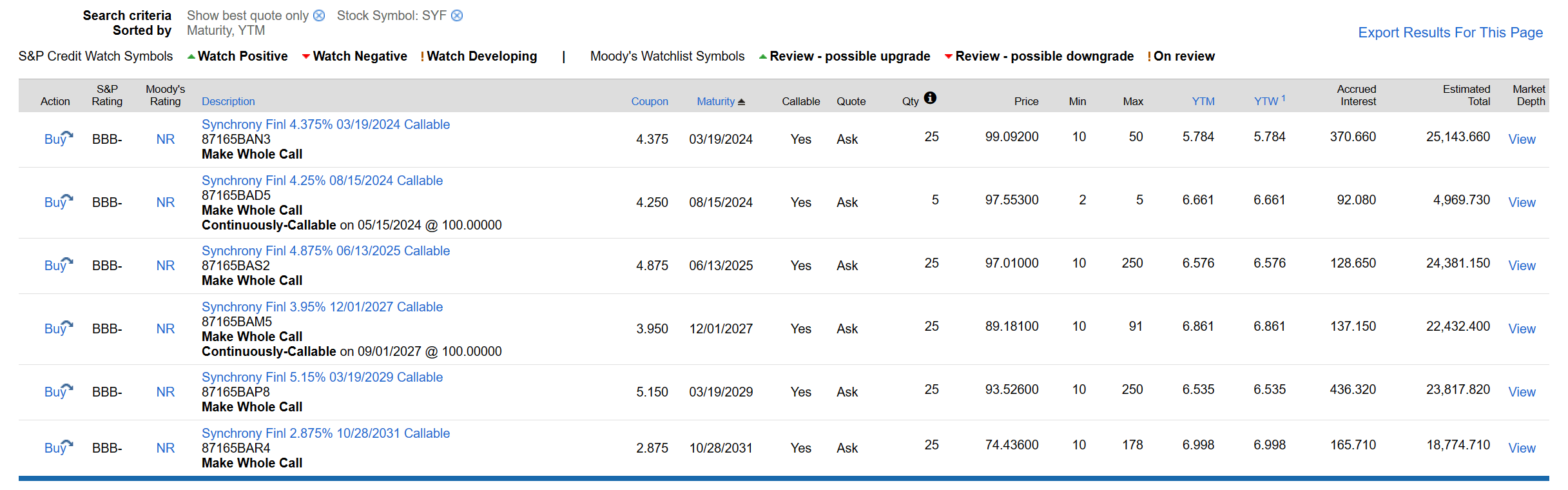Buy the Synchrony 4.875% 06/13/2025 bond

click(x=58, y=265)
